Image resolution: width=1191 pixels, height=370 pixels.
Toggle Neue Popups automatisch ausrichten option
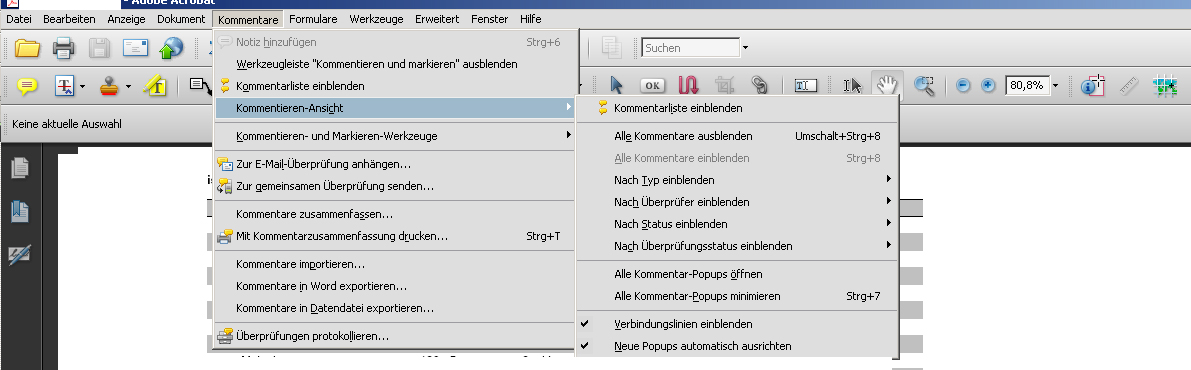(737, 346)
